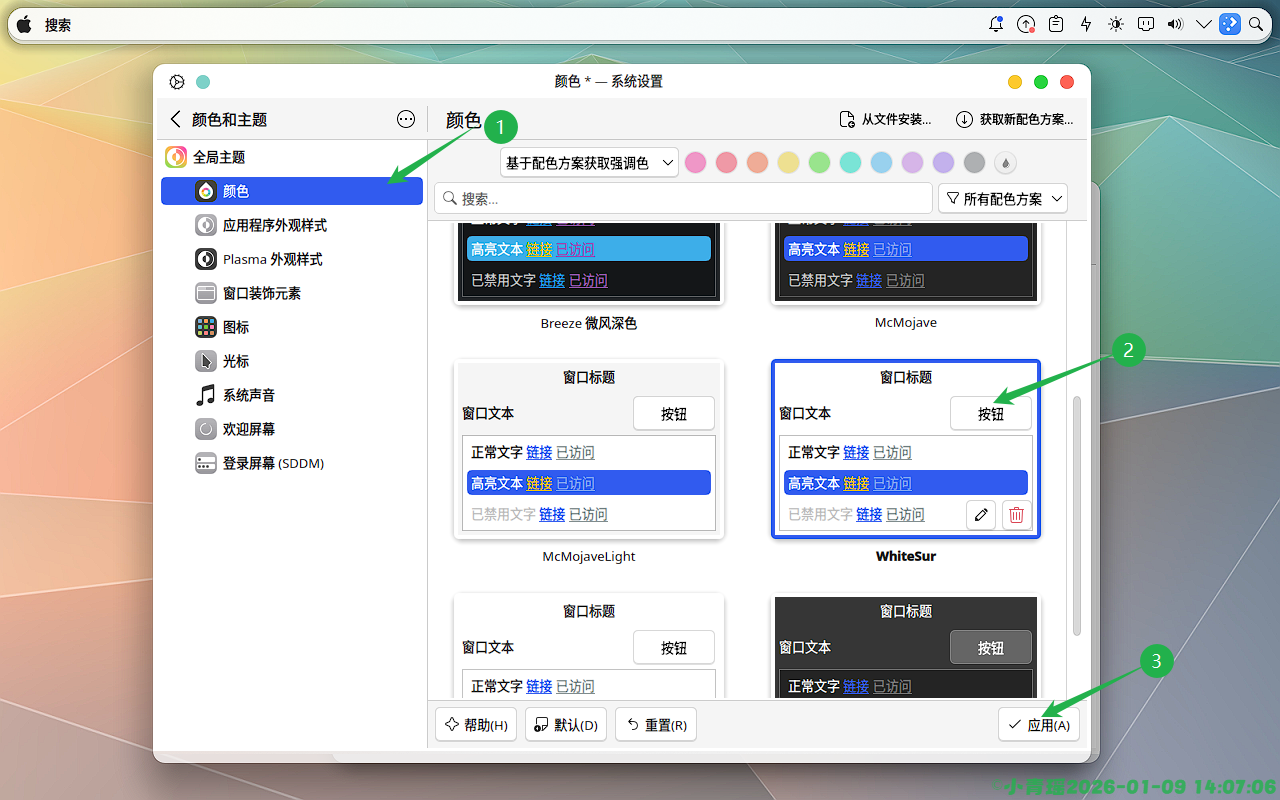Screen dimensions: 1280x800
Task: Select the green accent color swatch
Action: click(x=819, y=163)
